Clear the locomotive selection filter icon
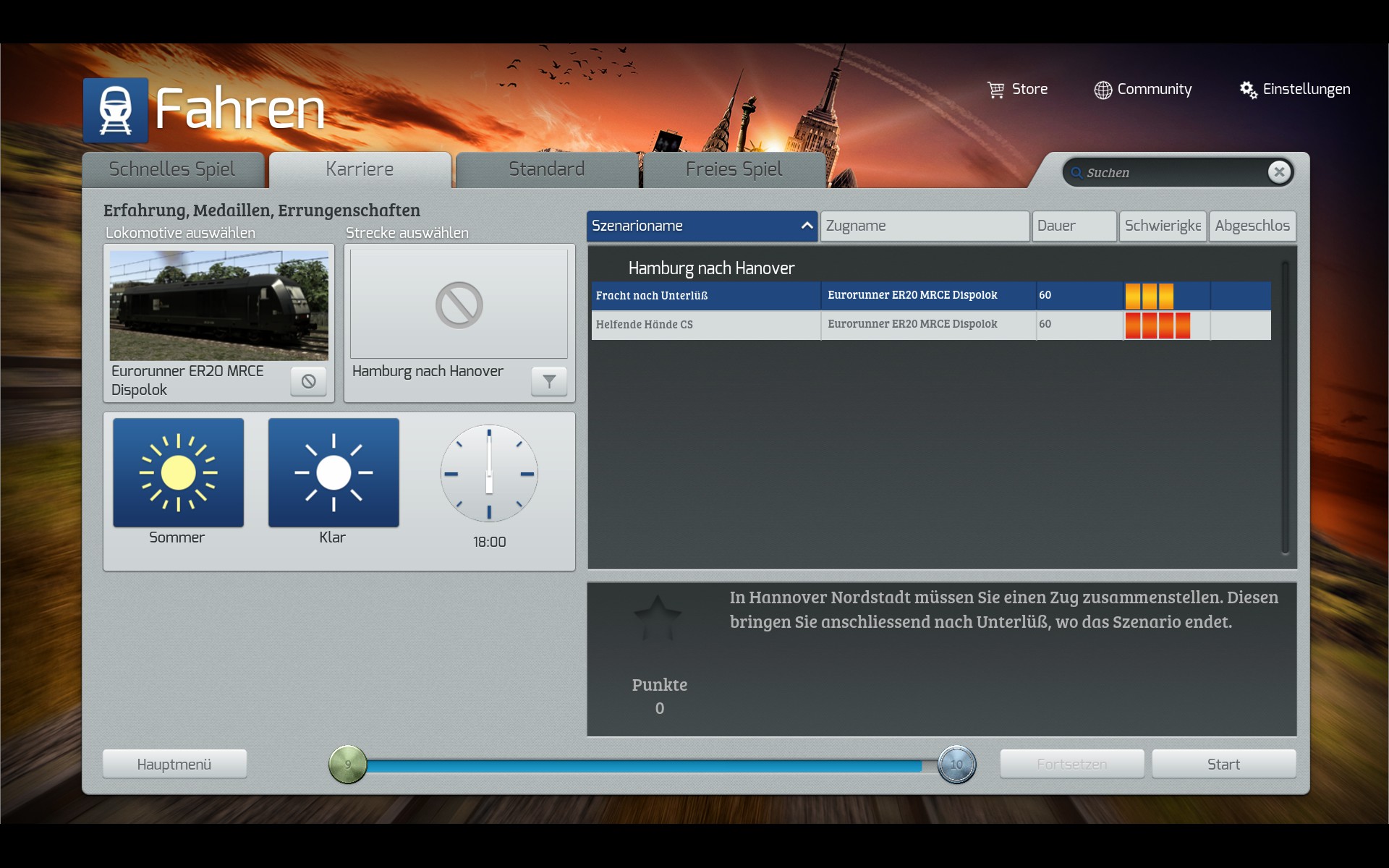Screen dimensions: 1389x868 (x=308, y=381)
